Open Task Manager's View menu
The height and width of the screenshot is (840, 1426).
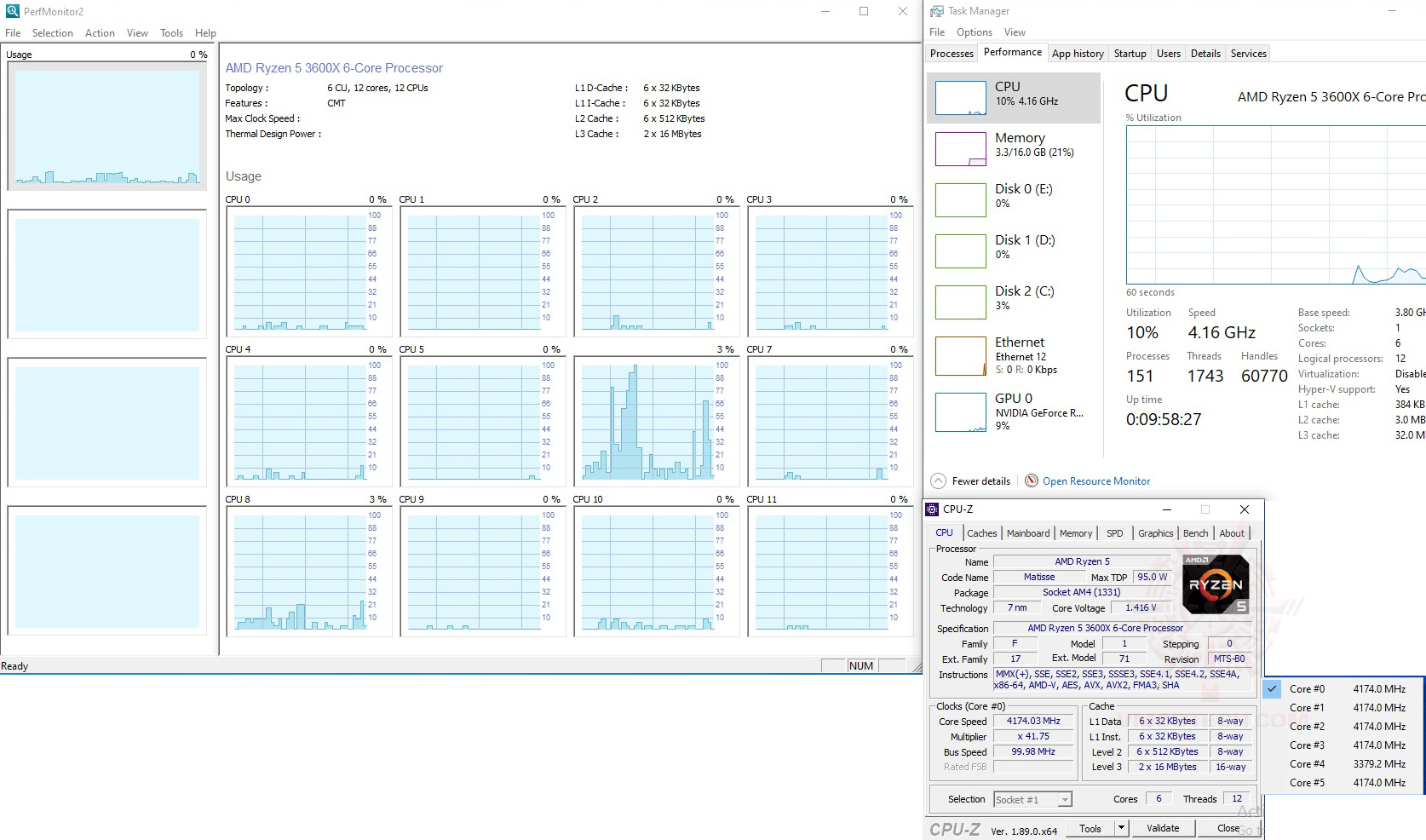pyautogui.click(x=1015, y=32)
